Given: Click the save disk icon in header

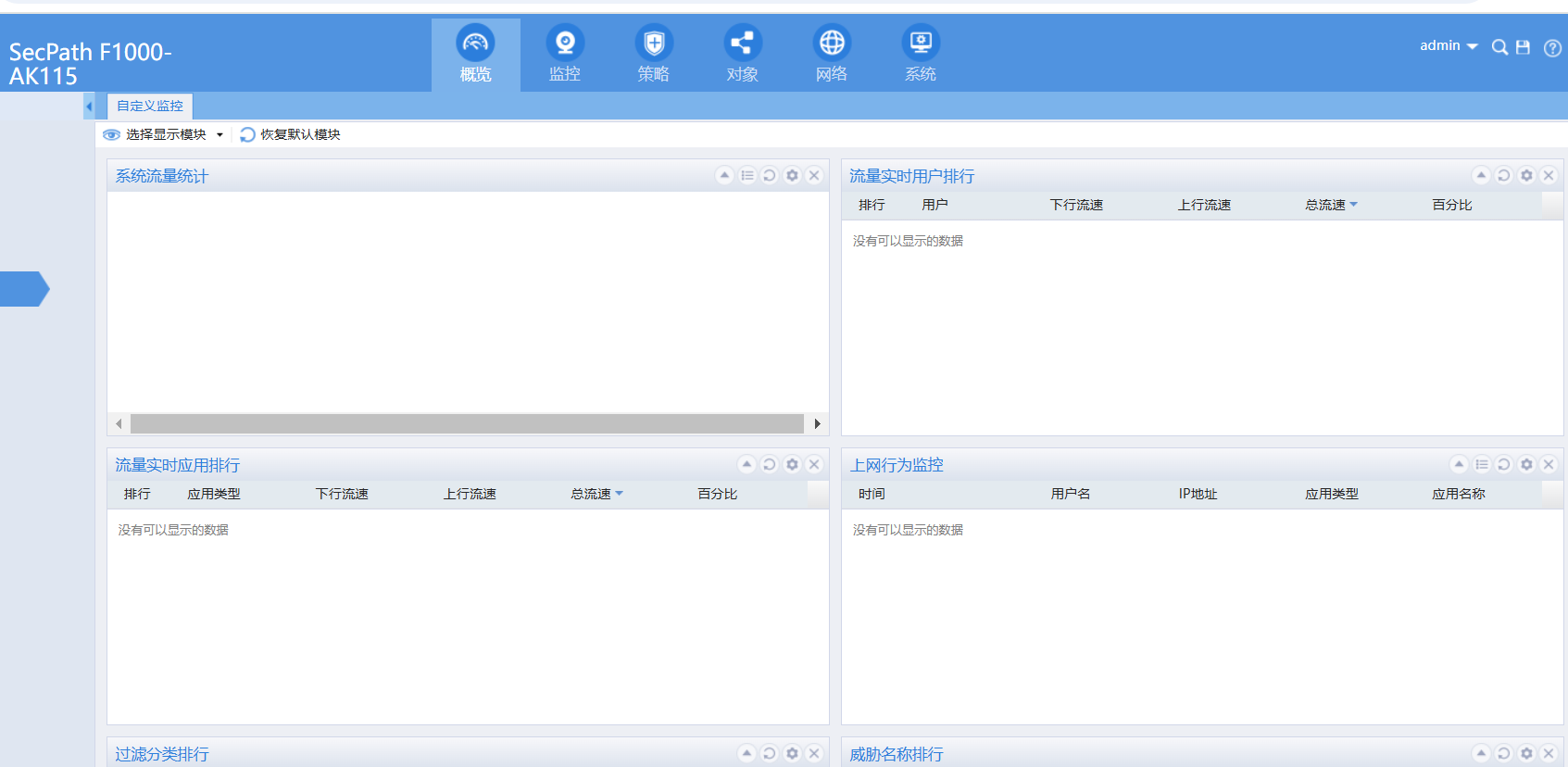Looking at the screenshot, I should tap(1523, 47).
